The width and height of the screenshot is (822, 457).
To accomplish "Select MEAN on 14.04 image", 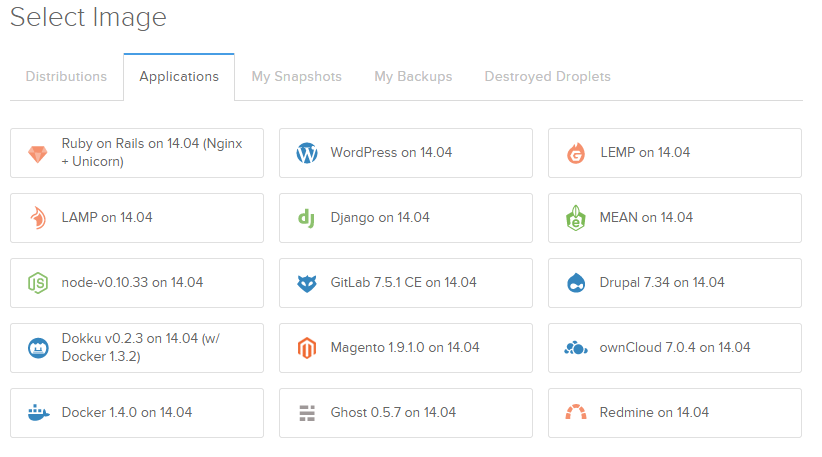I will click(x=675, y=218).
